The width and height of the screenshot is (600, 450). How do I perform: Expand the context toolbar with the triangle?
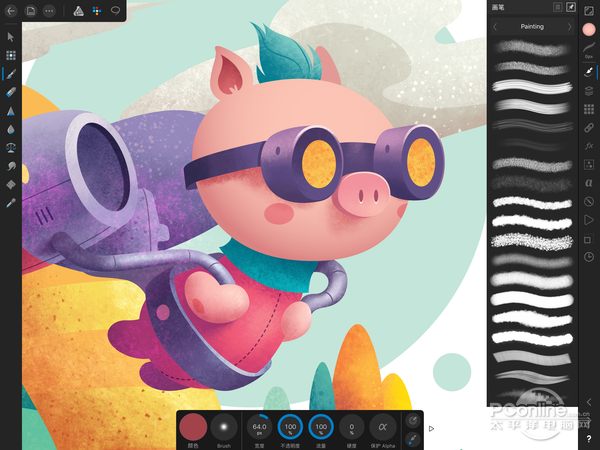pyautogui.click(x=431, y=429)
